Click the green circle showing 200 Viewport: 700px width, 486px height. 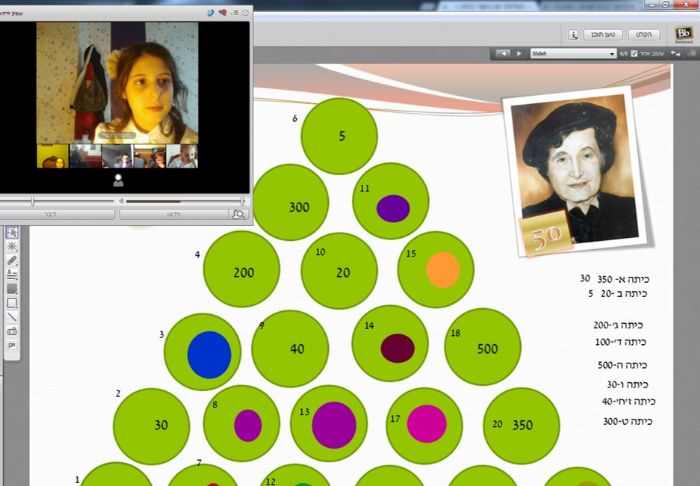coord(242,269)
